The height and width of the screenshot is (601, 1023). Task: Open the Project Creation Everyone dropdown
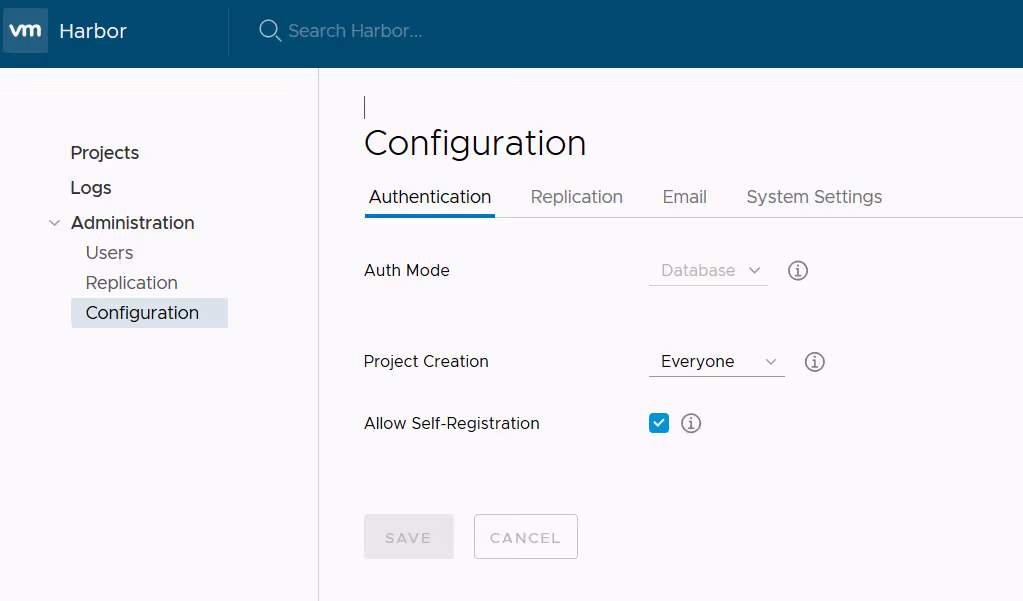click(716, 362)
